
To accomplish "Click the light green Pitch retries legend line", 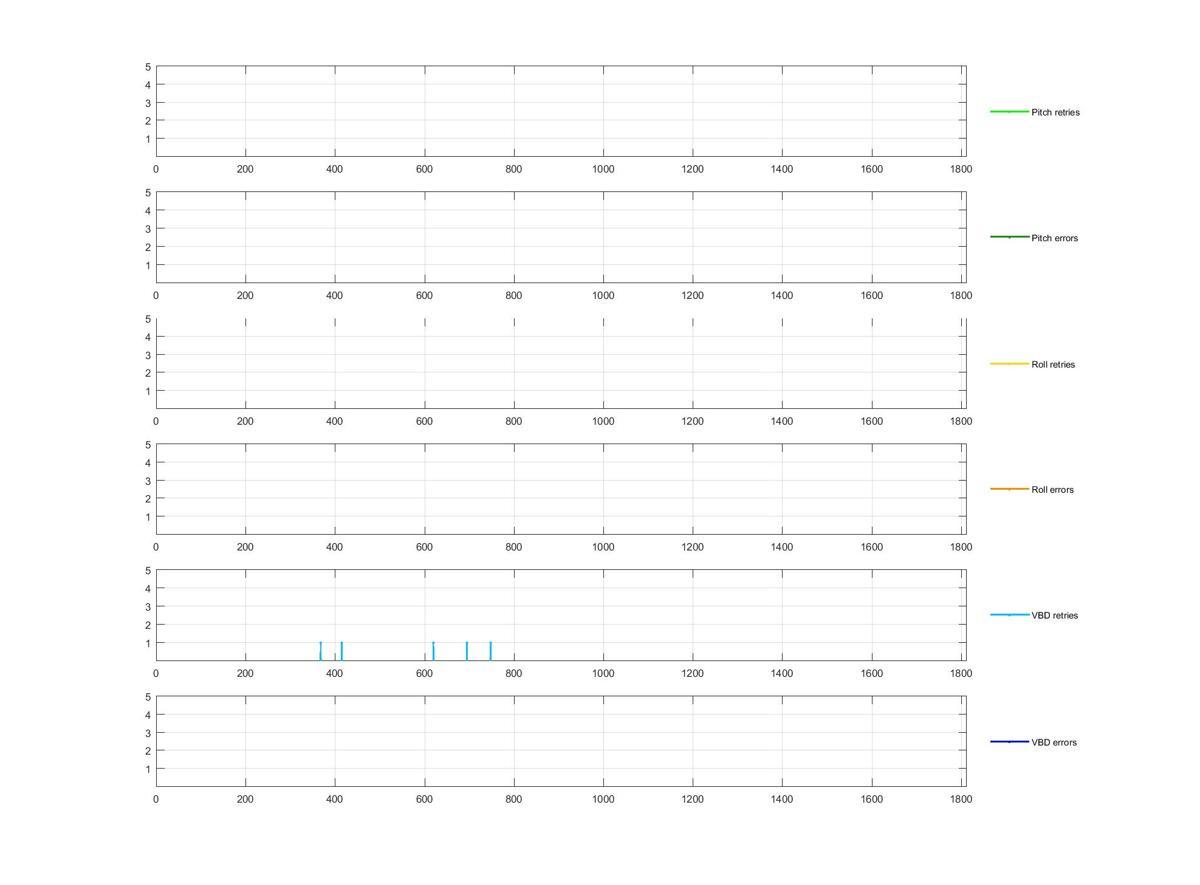I will 1009,112.
